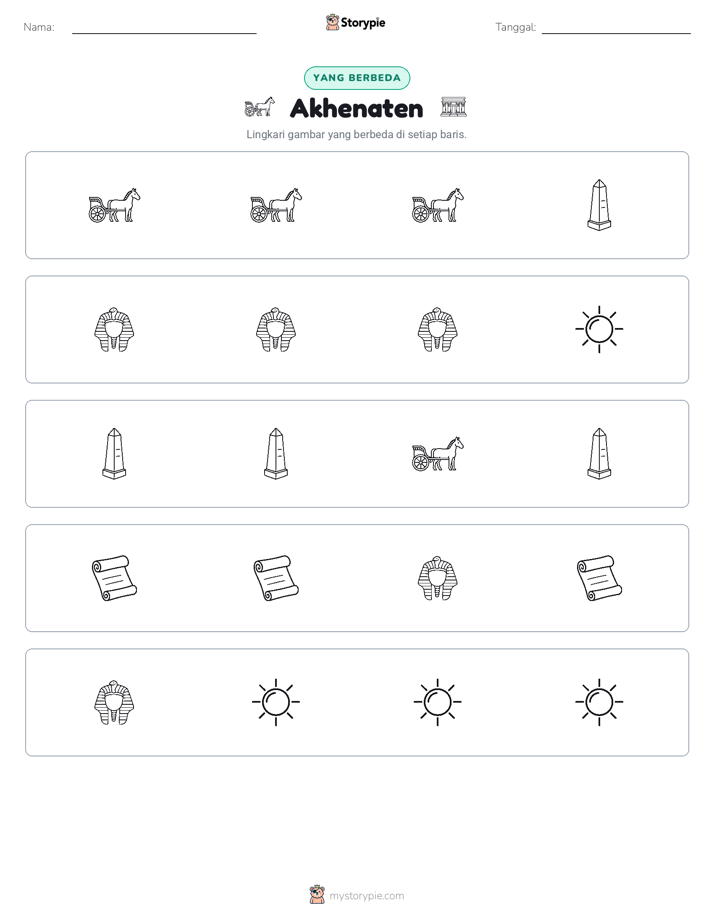Select the last scroll in fourth row
This screenshot has width=714, height=924.
coord(599,578)
